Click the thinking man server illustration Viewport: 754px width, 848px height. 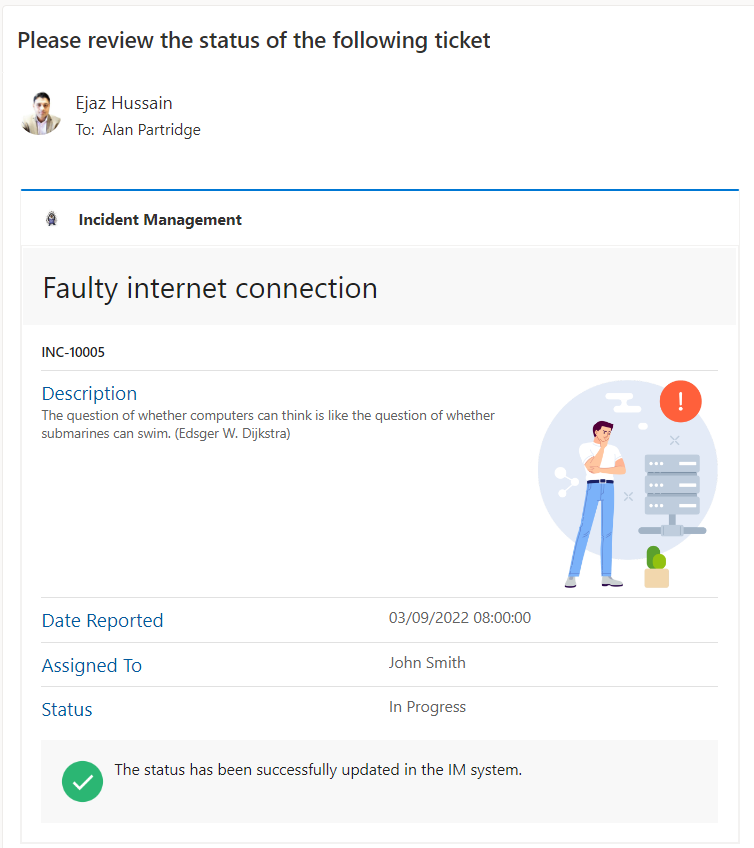click(627, 484)
